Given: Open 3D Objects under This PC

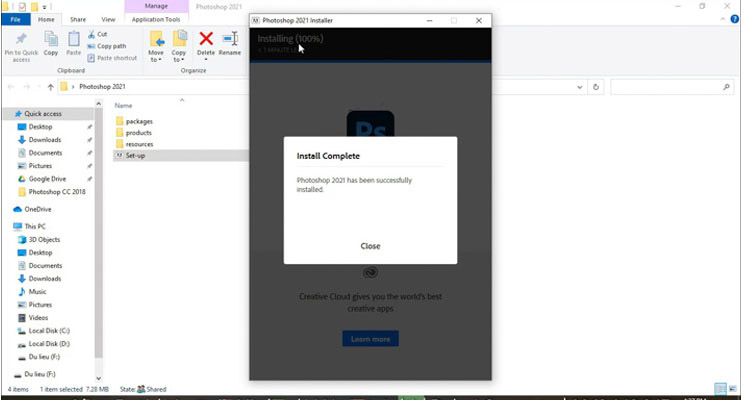Looking at the screenshot, I should pos(44,239).
